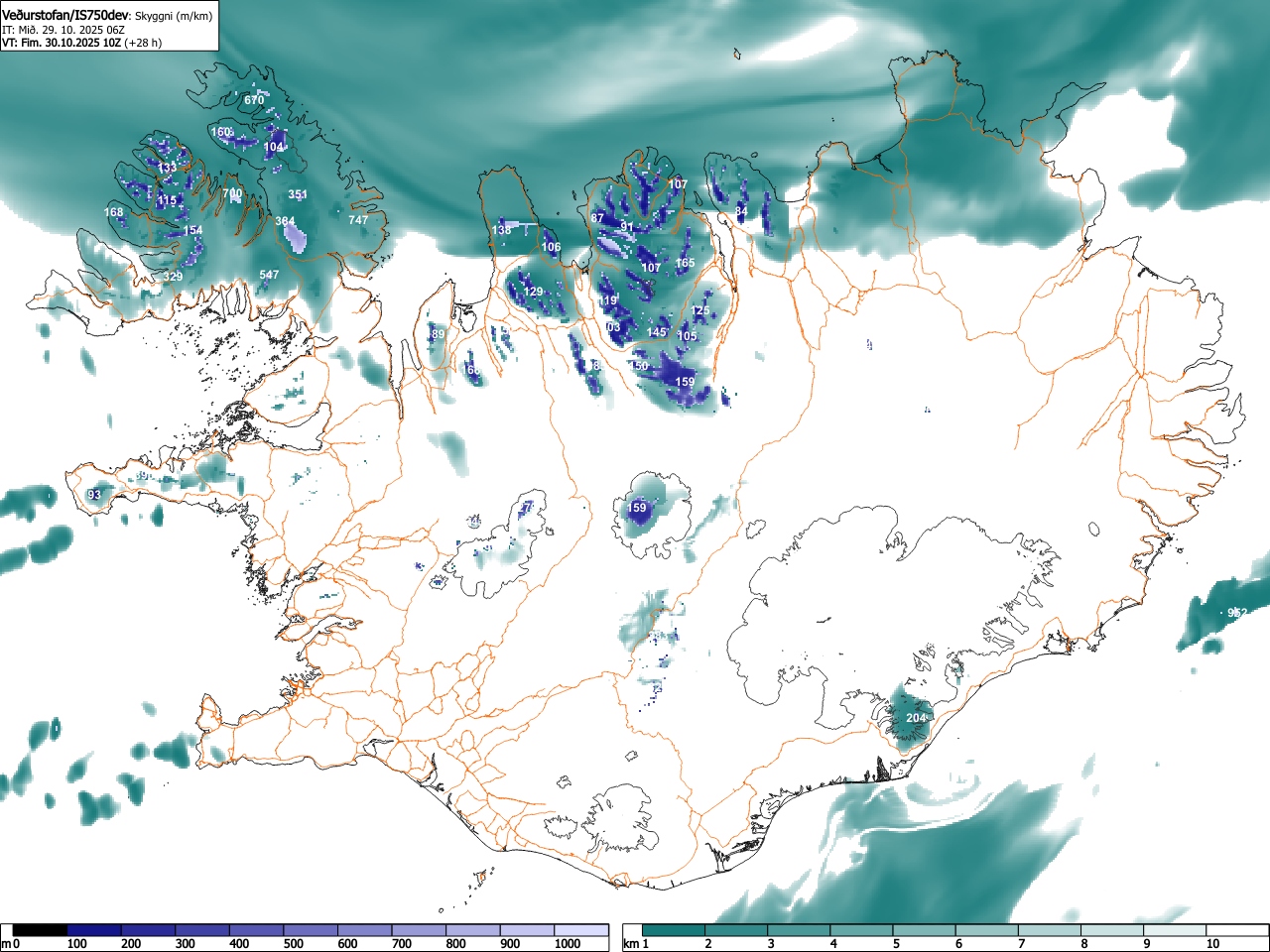Click the visibility value 87 on the map
The height and width of the screenshot is (952, 1270).
click(597, 218)
